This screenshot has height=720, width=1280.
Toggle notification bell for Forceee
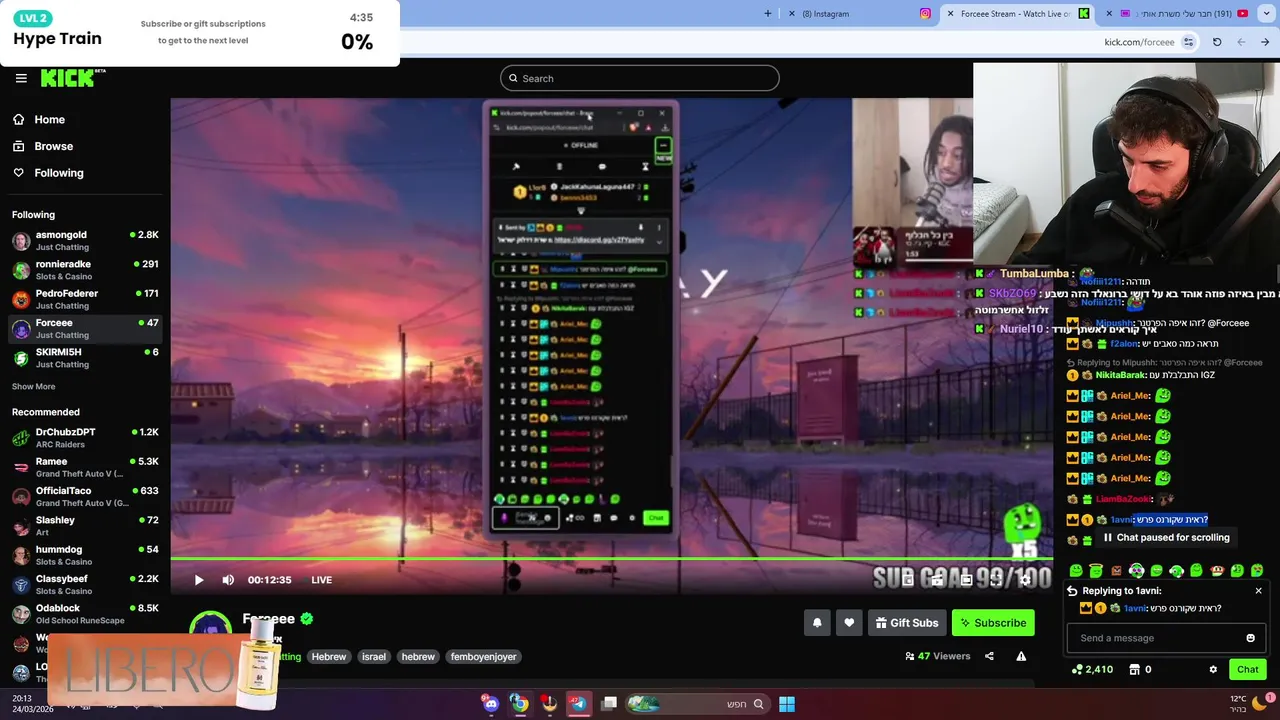(x=817, y=623)
